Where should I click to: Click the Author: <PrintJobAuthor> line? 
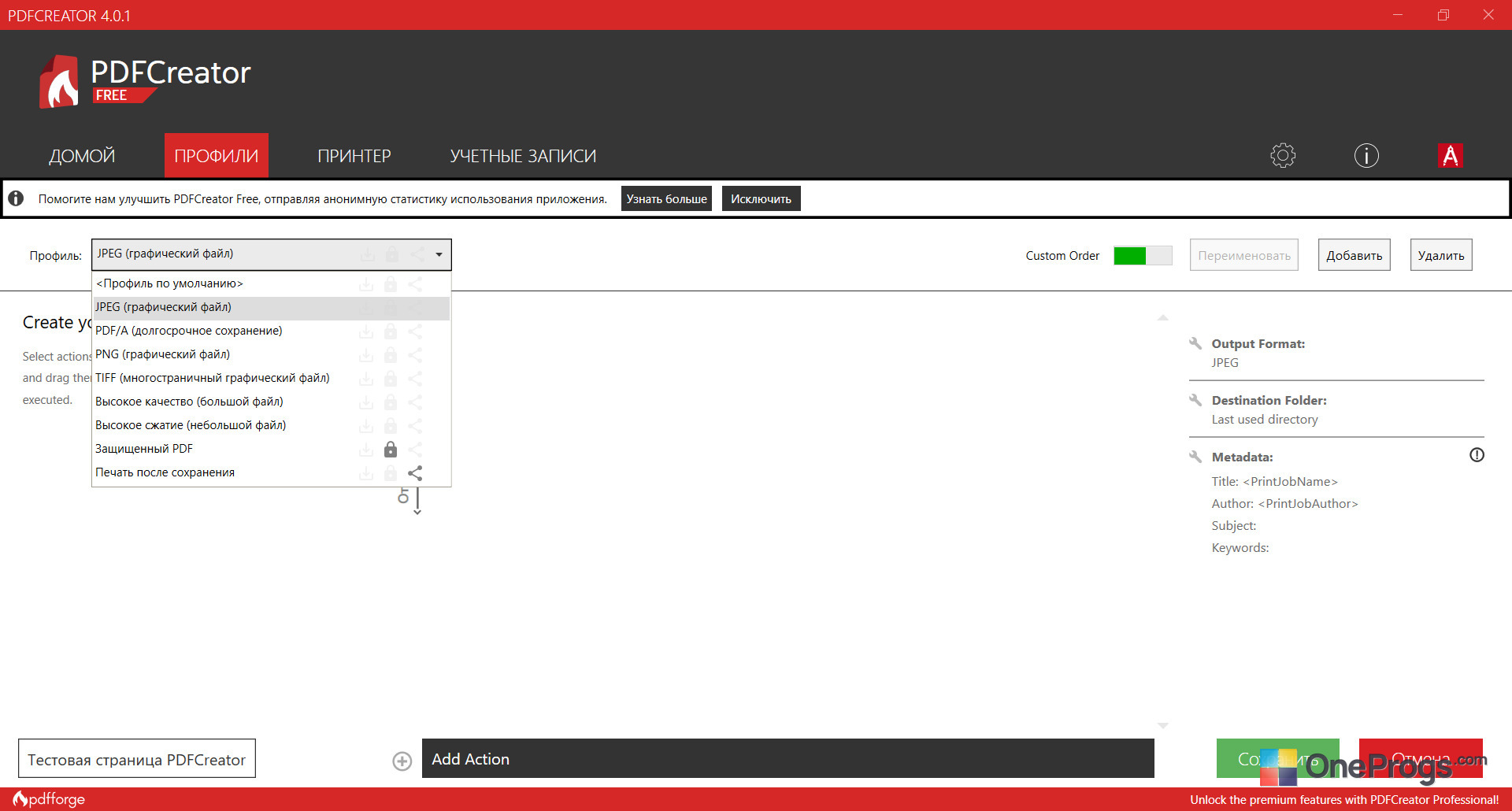[1284, 503]
